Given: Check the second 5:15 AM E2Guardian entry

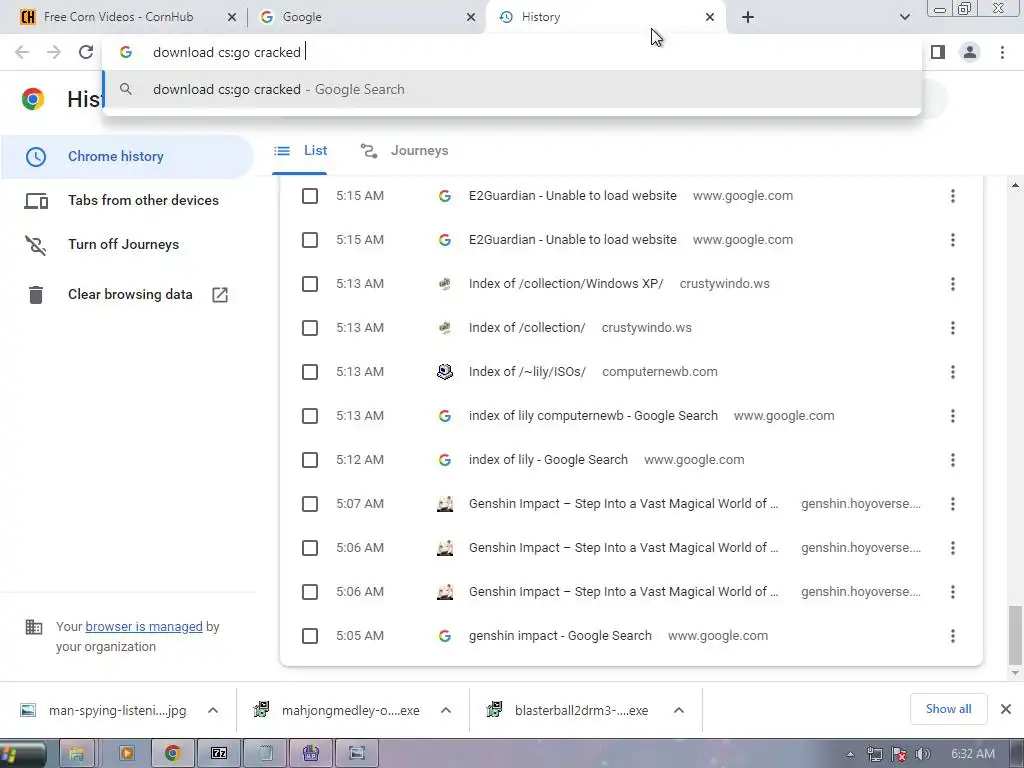Looking at the screenshot, I should (x=310, y=240).
